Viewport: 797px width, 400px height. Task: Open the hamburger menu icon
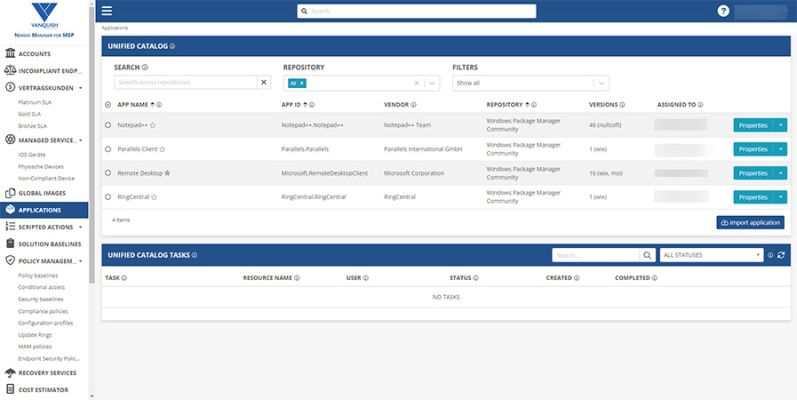[x=107, y=11]
